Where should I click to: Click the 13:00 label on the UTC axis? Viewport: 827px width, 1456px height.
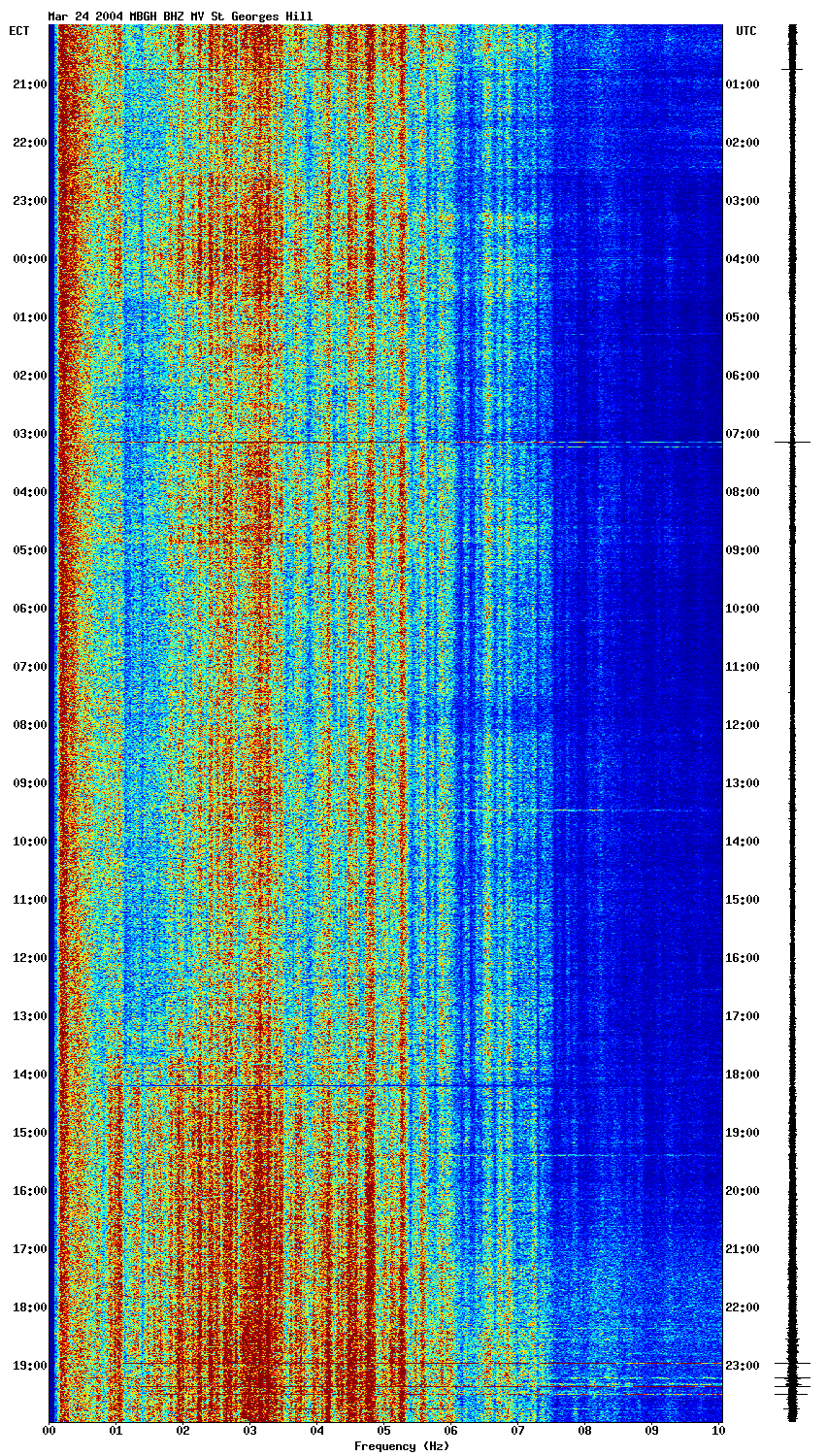coord(742,783)
